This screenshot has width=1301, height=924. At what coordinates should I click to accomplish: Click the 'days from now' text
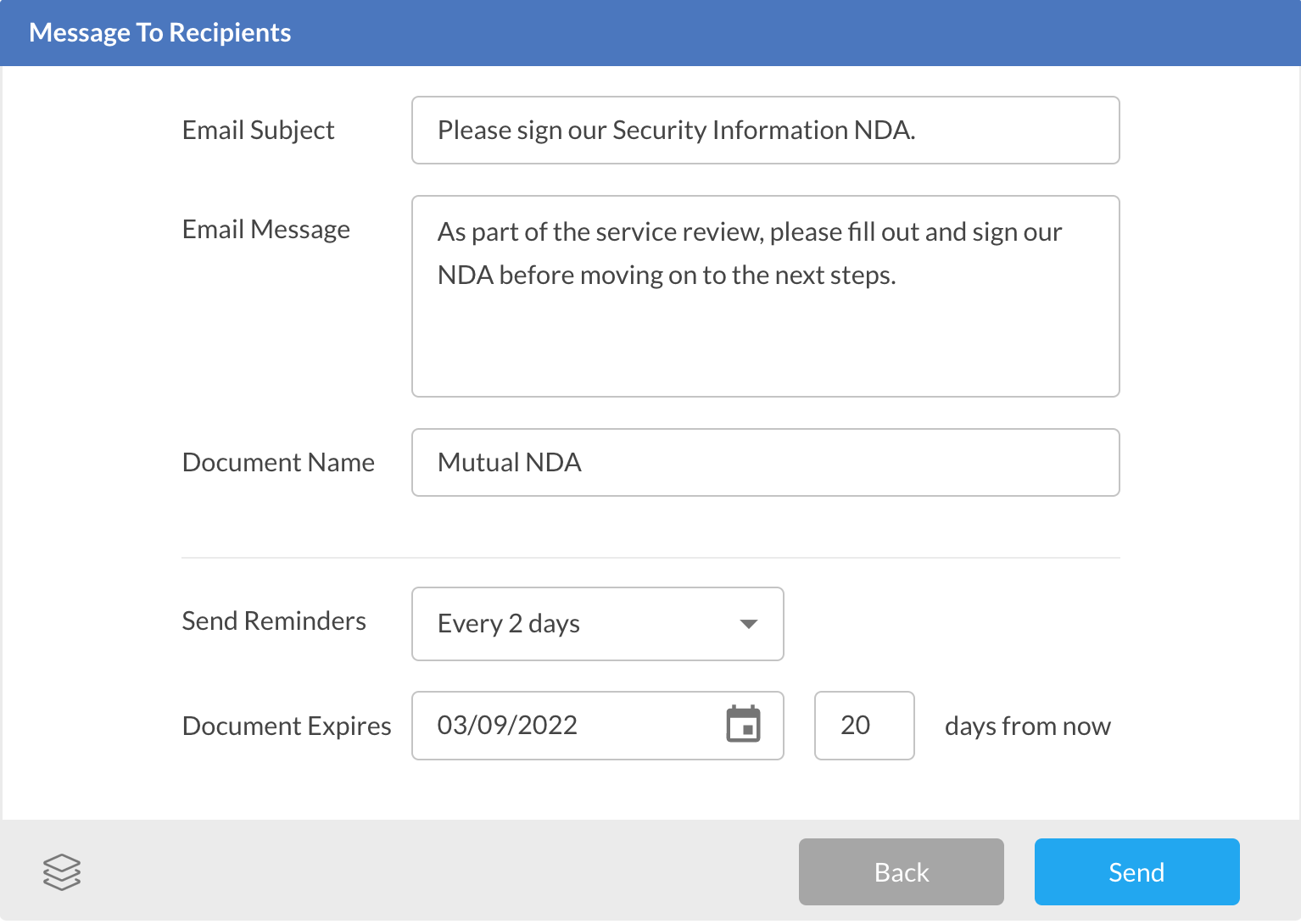click(x=1027, y=726)
